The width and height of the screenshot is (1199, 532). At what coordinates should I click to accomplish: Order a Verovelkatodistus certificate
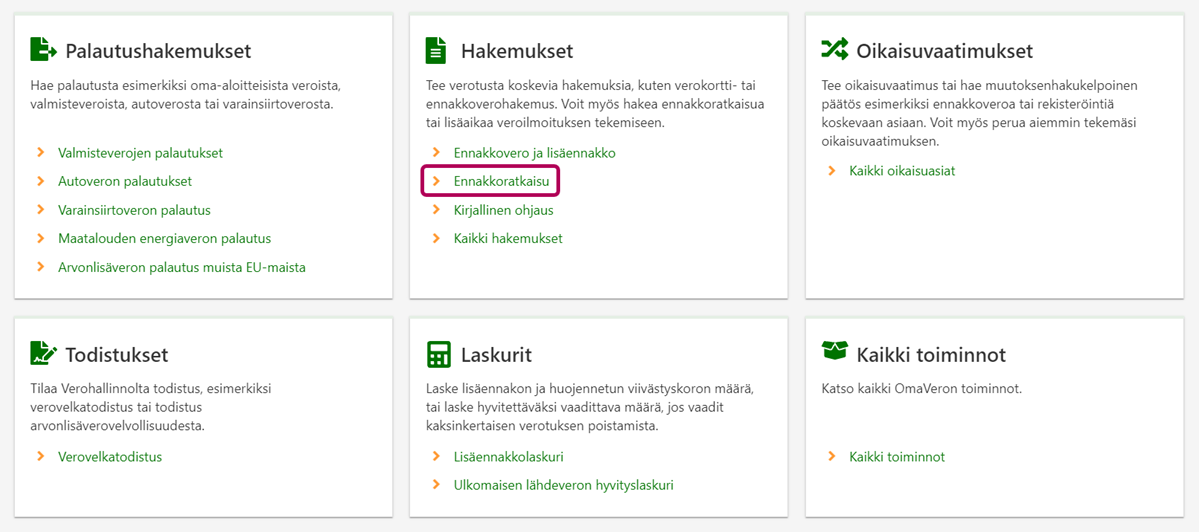[x=110, y=457]
